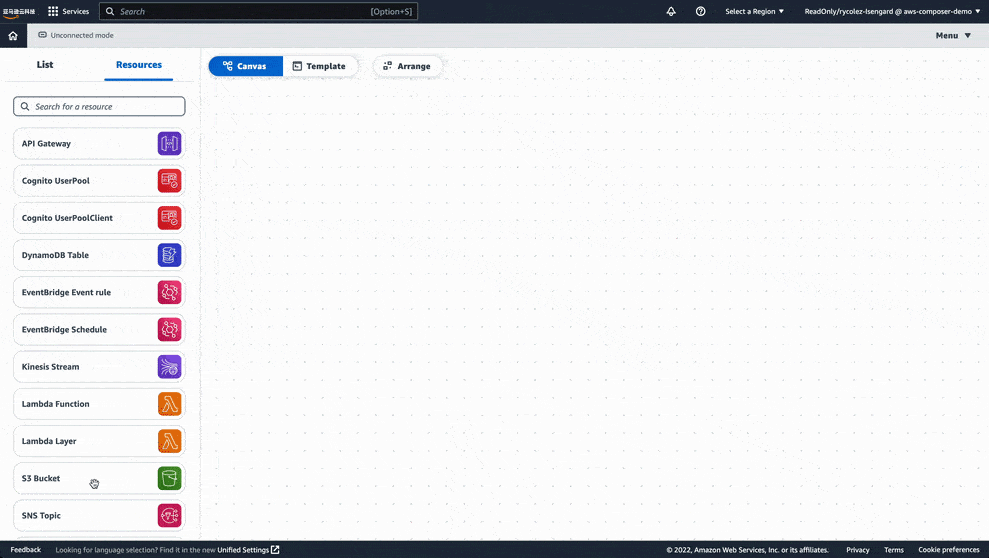Click the Unconnected mode indicator
Image resolution: width=989 pixels, height=558 pixels.
76,35
